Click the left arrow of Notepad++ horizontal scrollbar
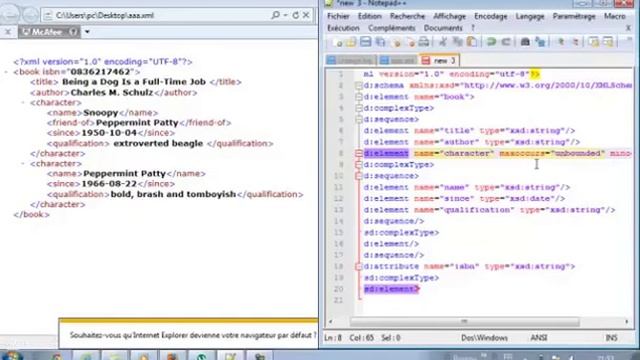This screenshot has height=360, width=640. (x=330, y=322)
